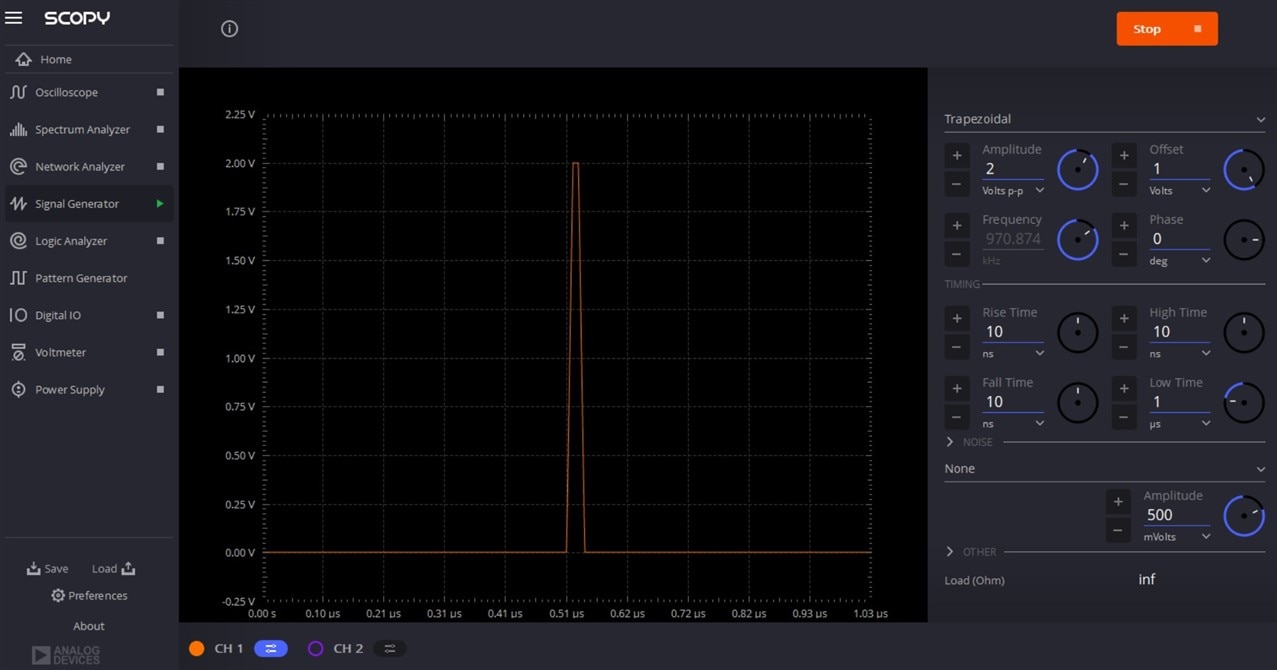
Task: Click the Scopy logo
Action: point(77,18)
